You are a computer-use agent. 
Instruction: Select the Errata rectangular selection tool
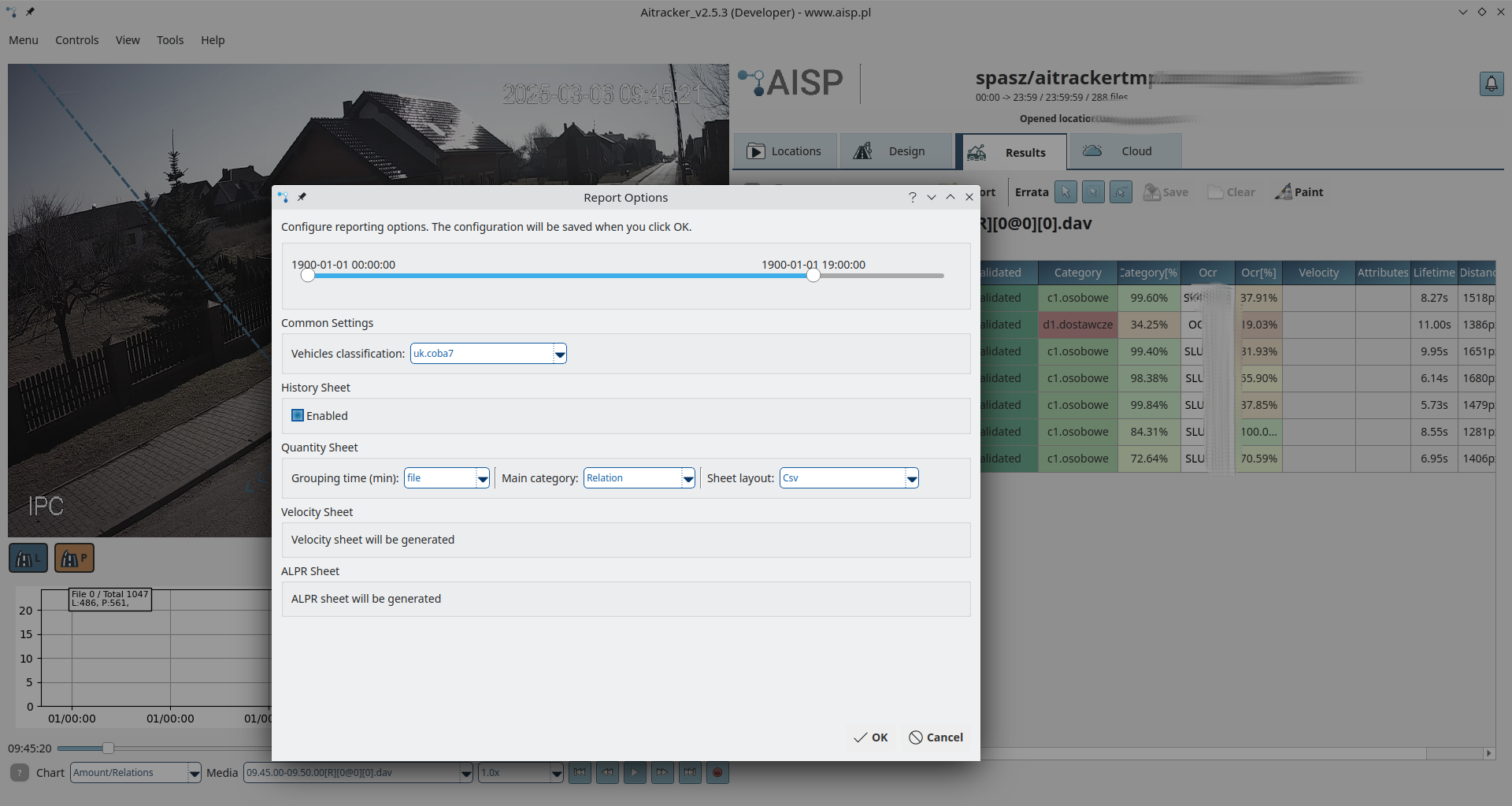tap(1093, 191)
